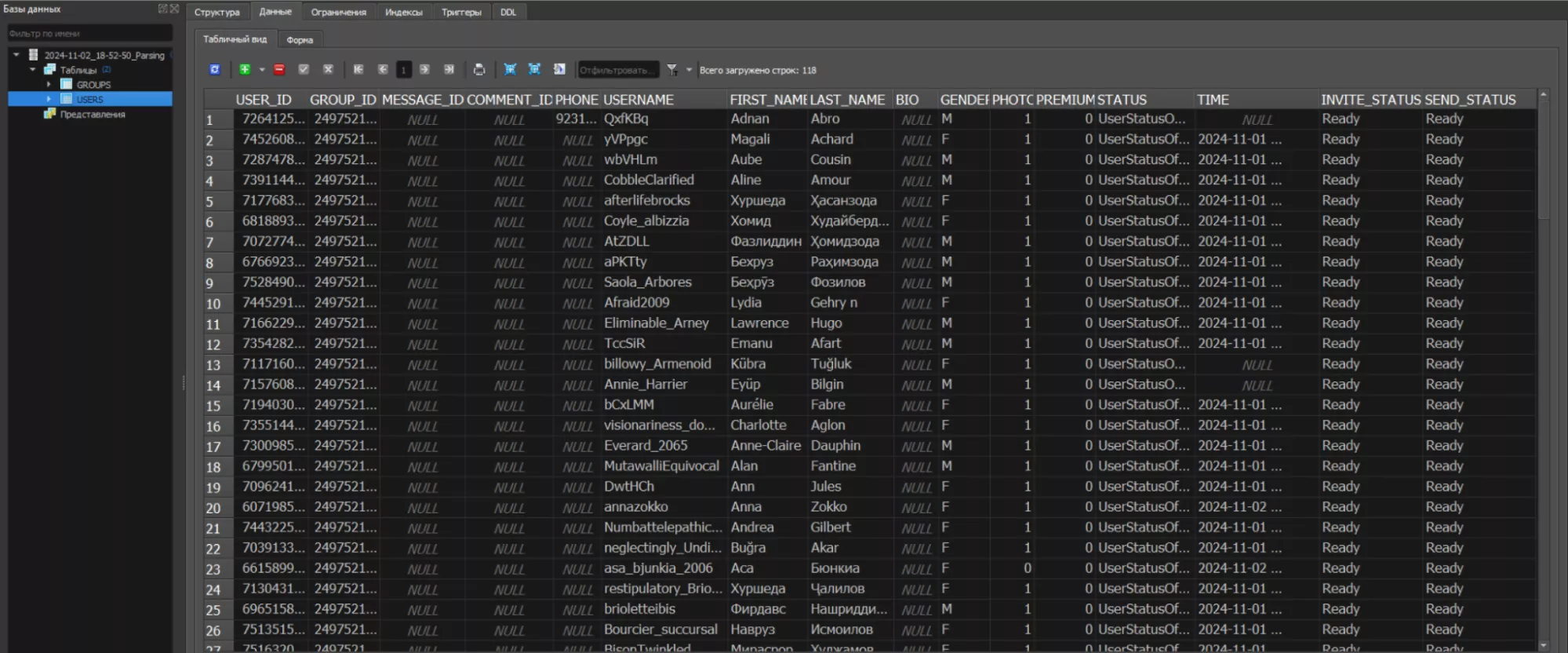Screen dimensions: 1568x653
Task: Focus the Фильтр по имени search field
Action: [x=90, y=34]
